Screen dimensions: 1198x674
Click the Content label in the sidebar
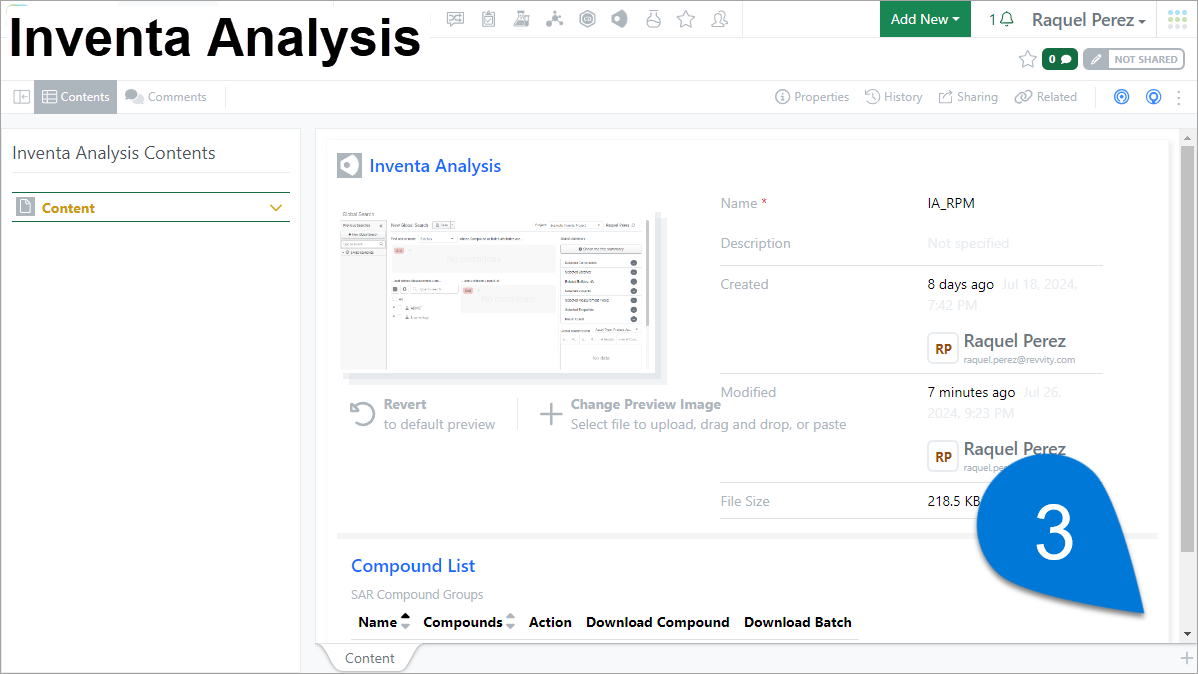tap(68, 208)
